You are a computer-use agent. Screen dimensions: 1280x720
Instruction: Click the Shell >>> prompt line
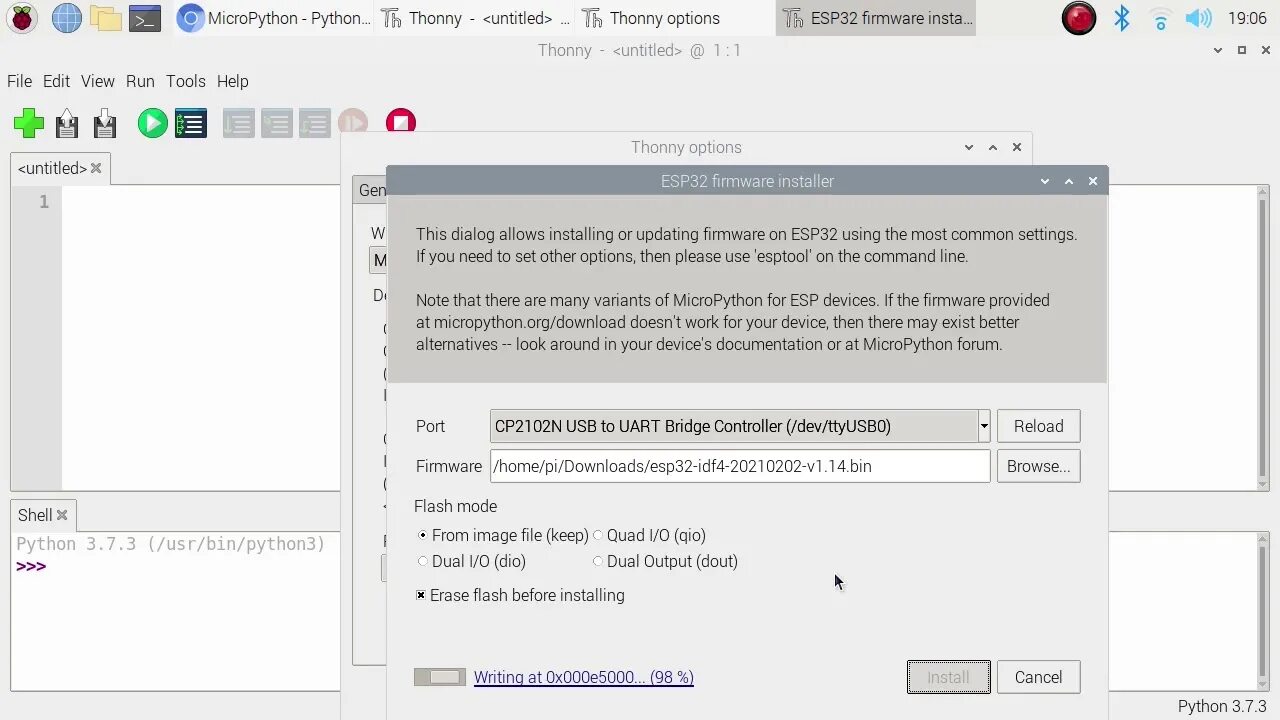tap(31, 566)
